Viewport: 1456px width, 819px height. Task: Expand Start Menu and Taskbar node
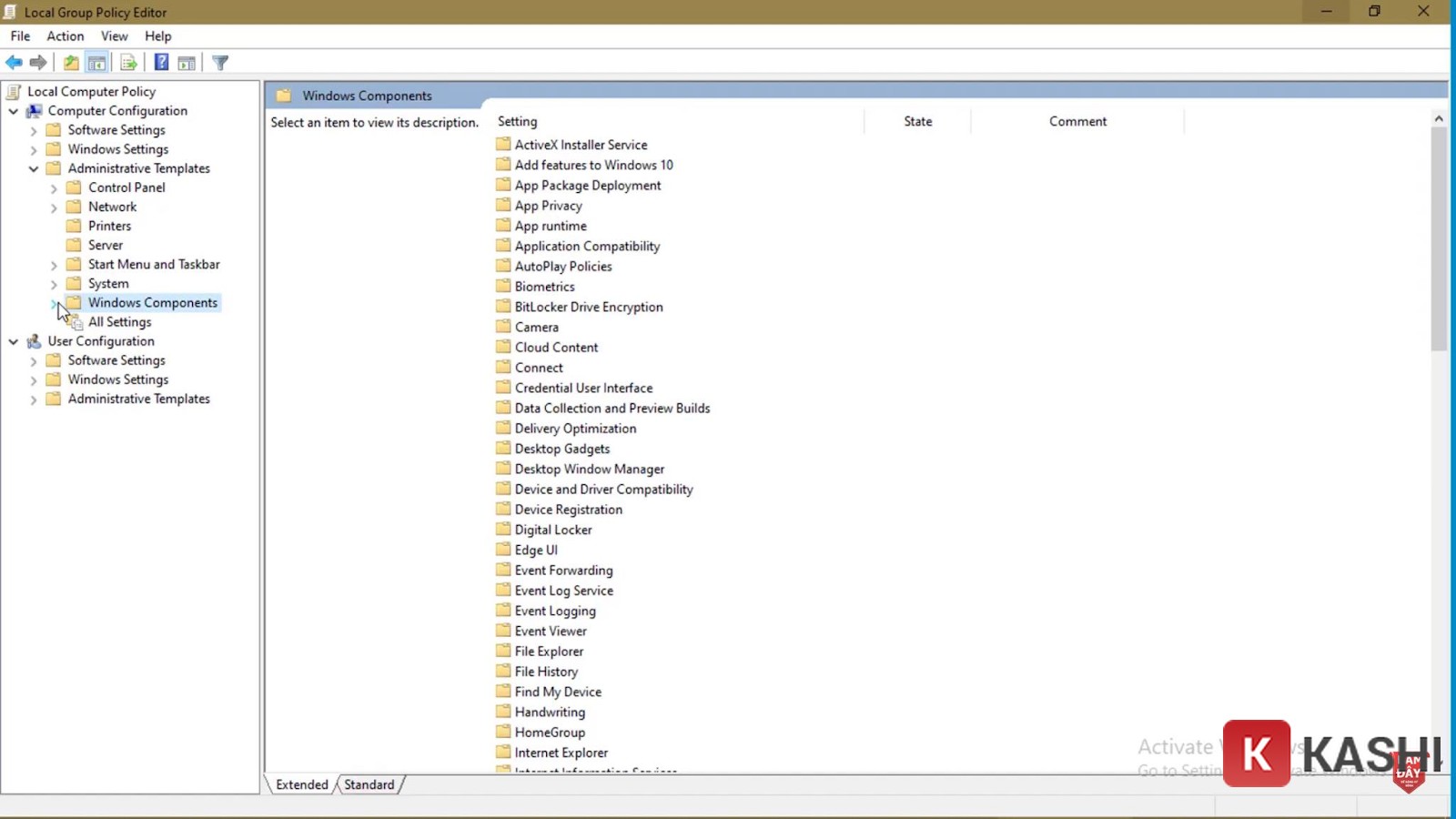pyautogui.click(x=54, y=264)
